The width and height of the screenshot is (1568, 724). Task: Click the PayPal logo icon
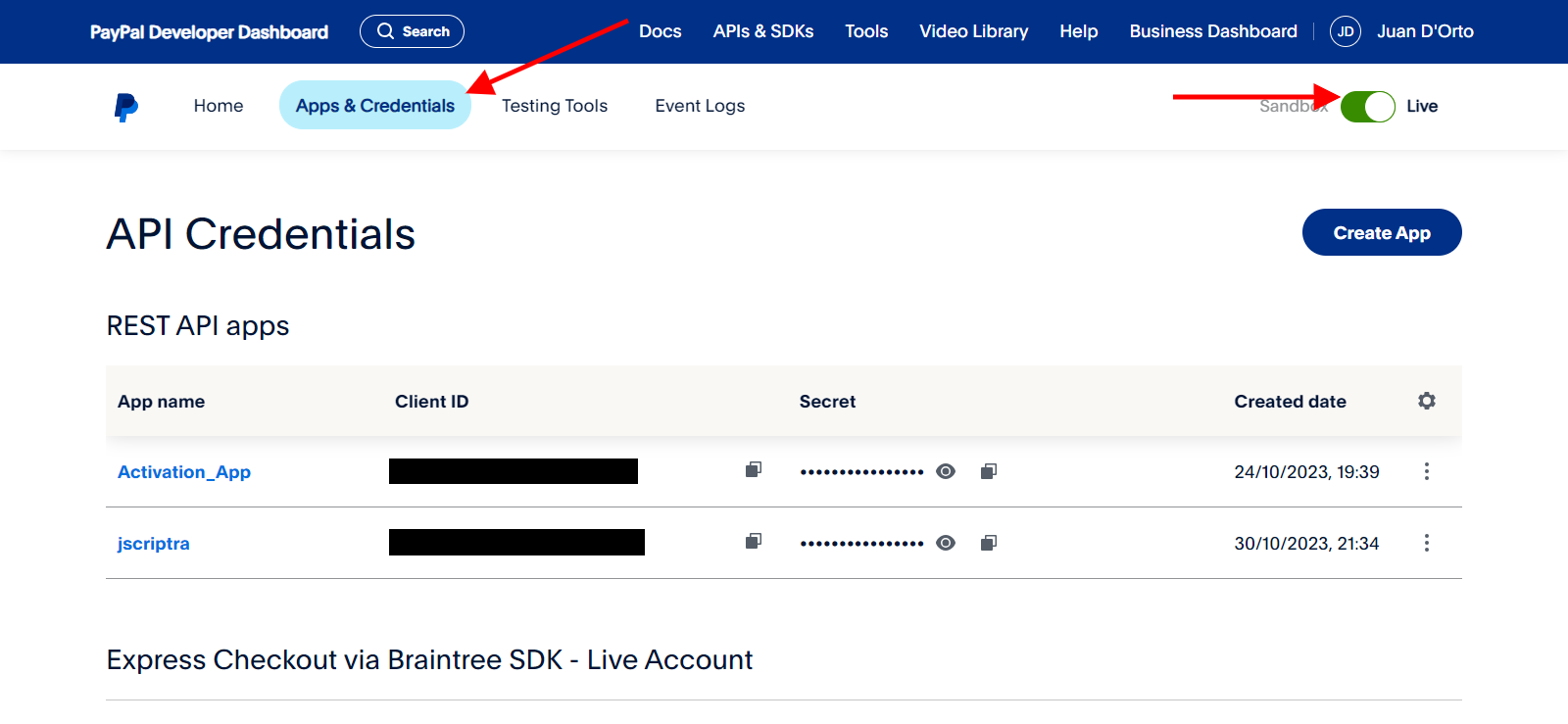click(x=126, y=107)
